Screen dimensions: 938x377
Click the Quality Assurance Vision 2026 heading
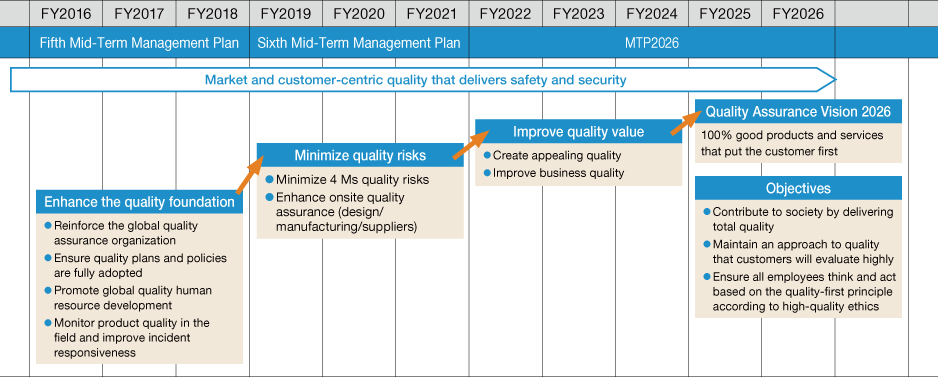coord(798,111)
